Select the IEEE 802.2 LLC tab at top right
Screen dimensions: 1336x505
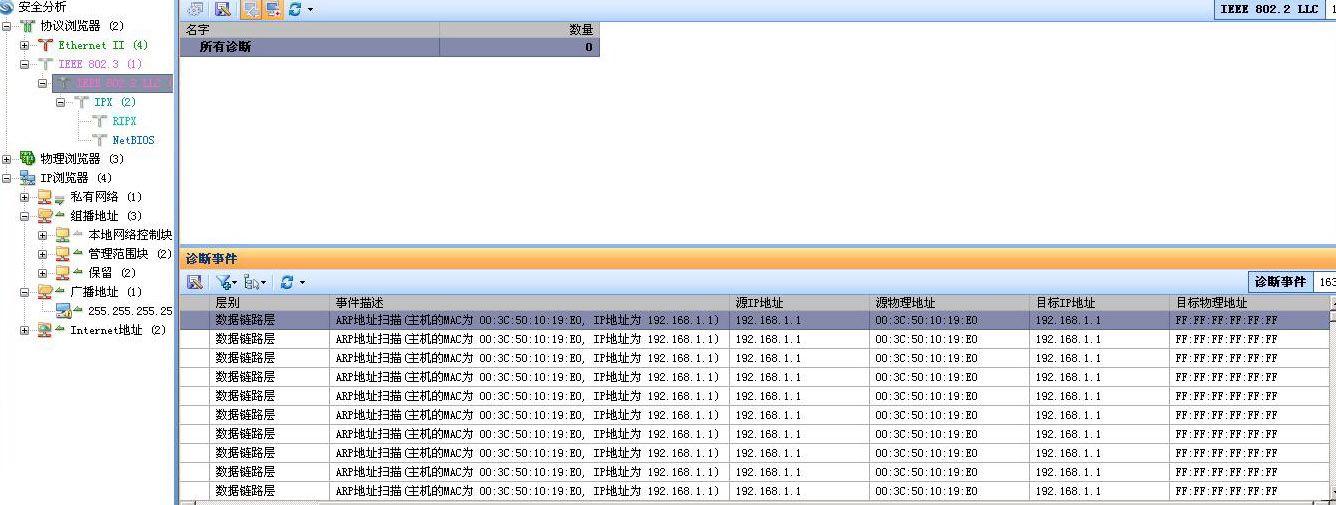[x=1269, y=9]
